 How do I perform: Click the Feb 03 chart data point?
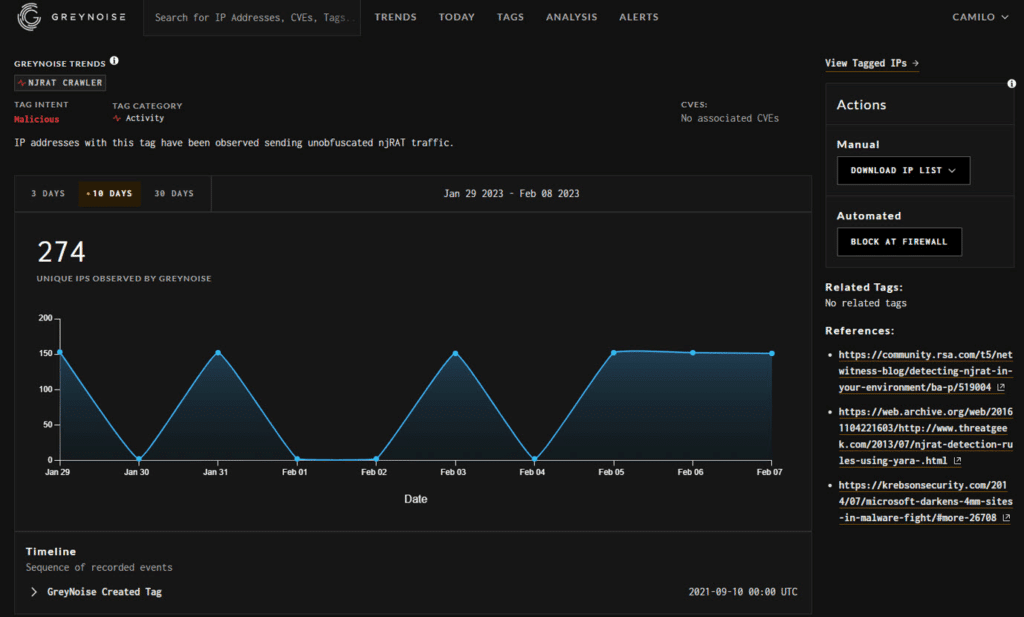point(455,353)
